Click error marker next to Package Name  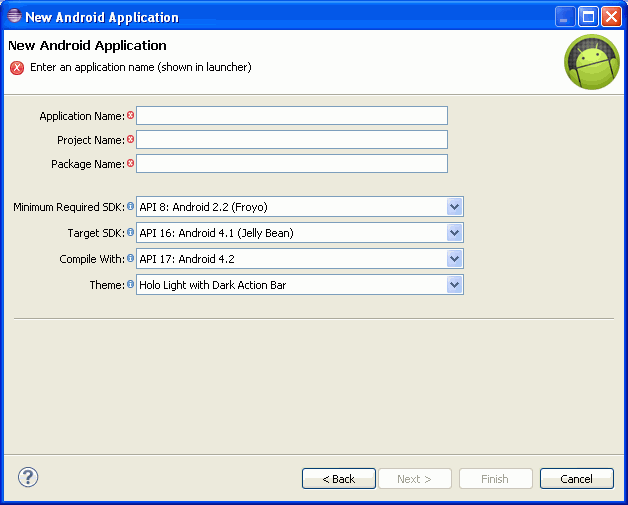tap(131, 163)
